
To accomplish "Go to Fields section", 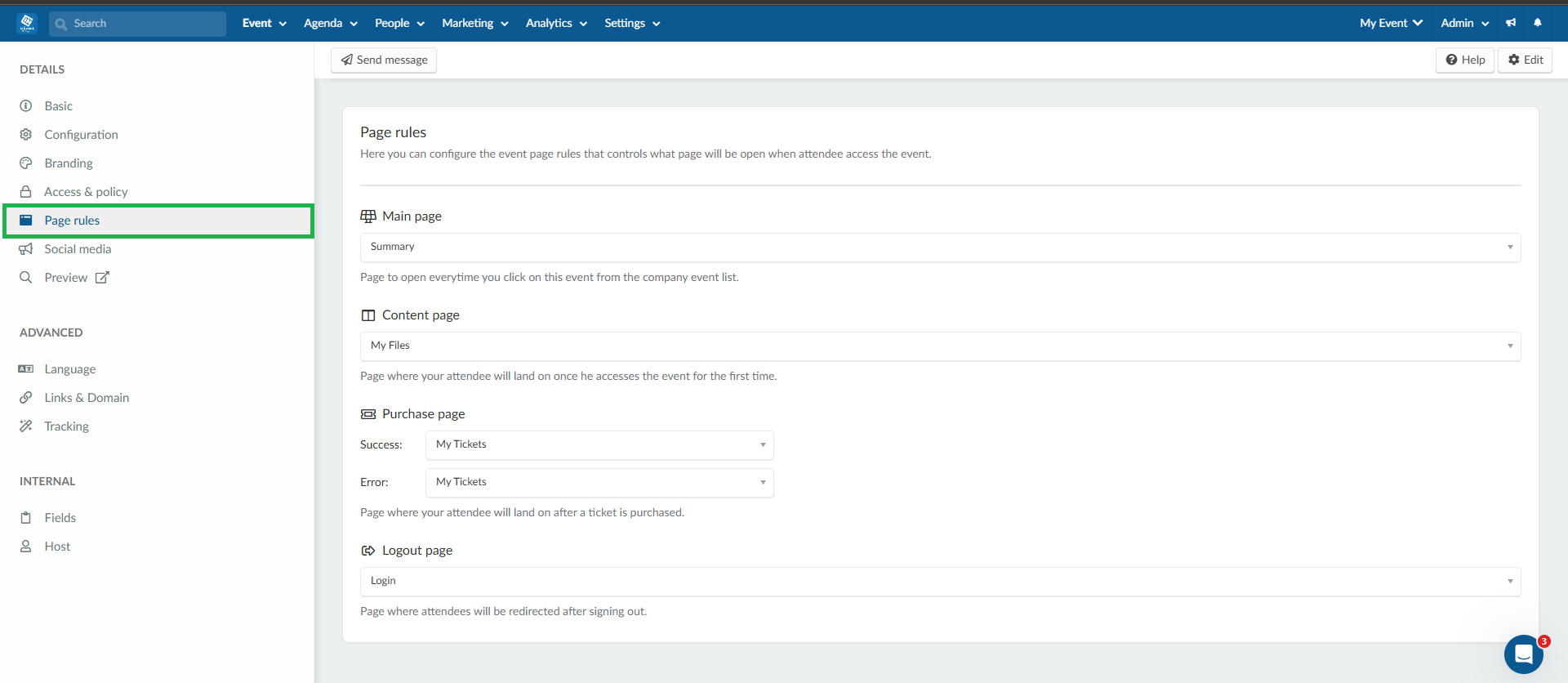I will point(60,518).
